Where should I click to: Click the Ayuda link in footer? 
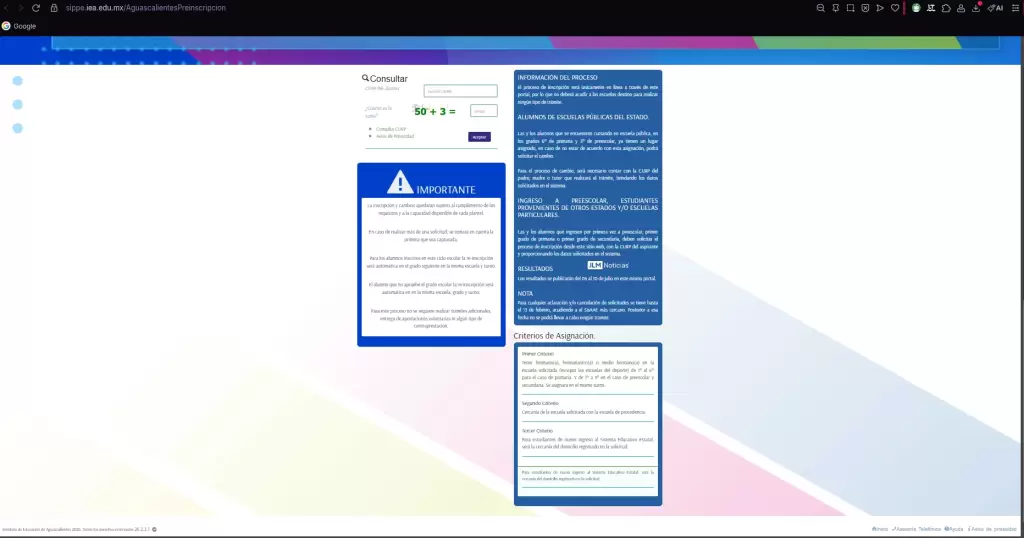point(954,529)
